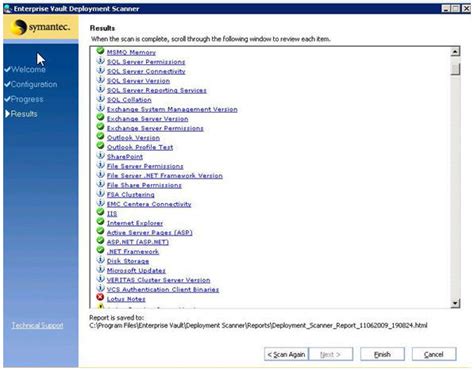This screenshot has height=372, width=474.
Task: Open the Outlook Profile Test result link
Action: 140,147
